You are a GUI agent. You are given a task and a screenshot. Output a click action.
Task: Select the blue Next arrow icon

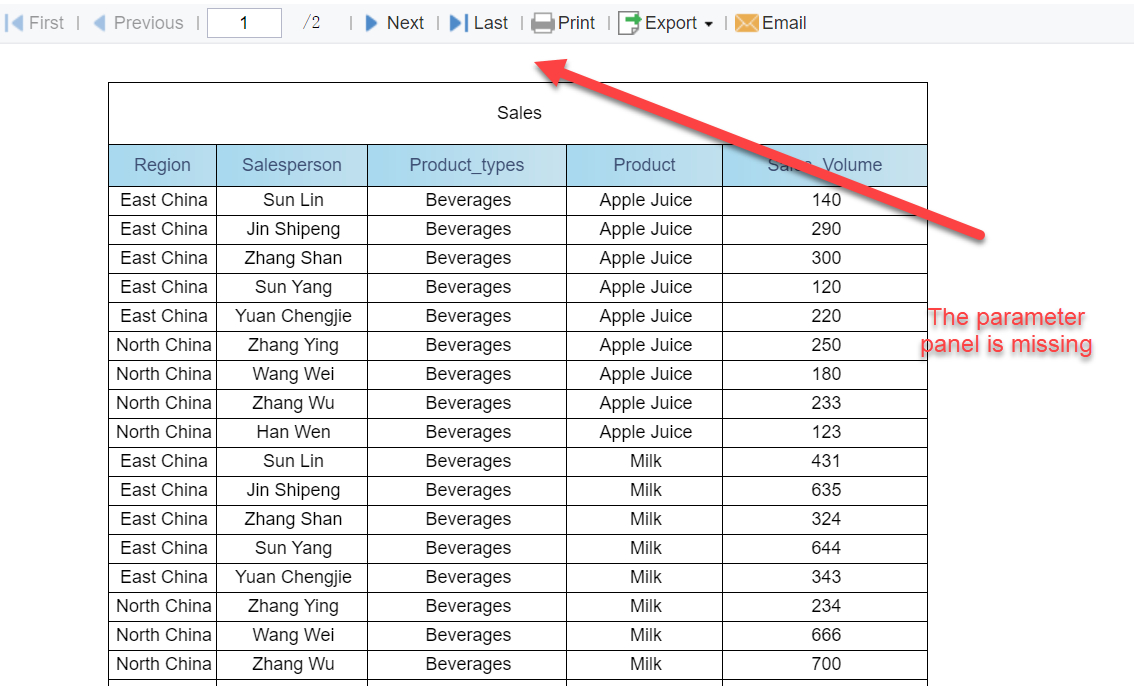tap(371, 22)
